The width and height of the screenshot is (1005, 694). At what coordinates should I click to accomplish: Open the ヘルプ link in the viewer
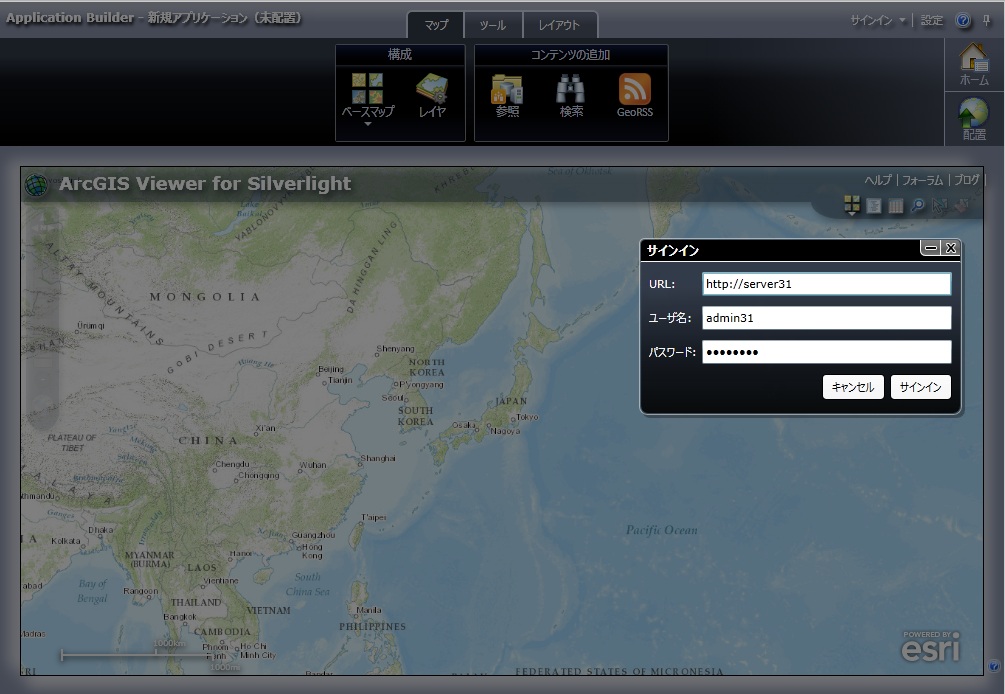pyautogui.click(x=877, y=180)
